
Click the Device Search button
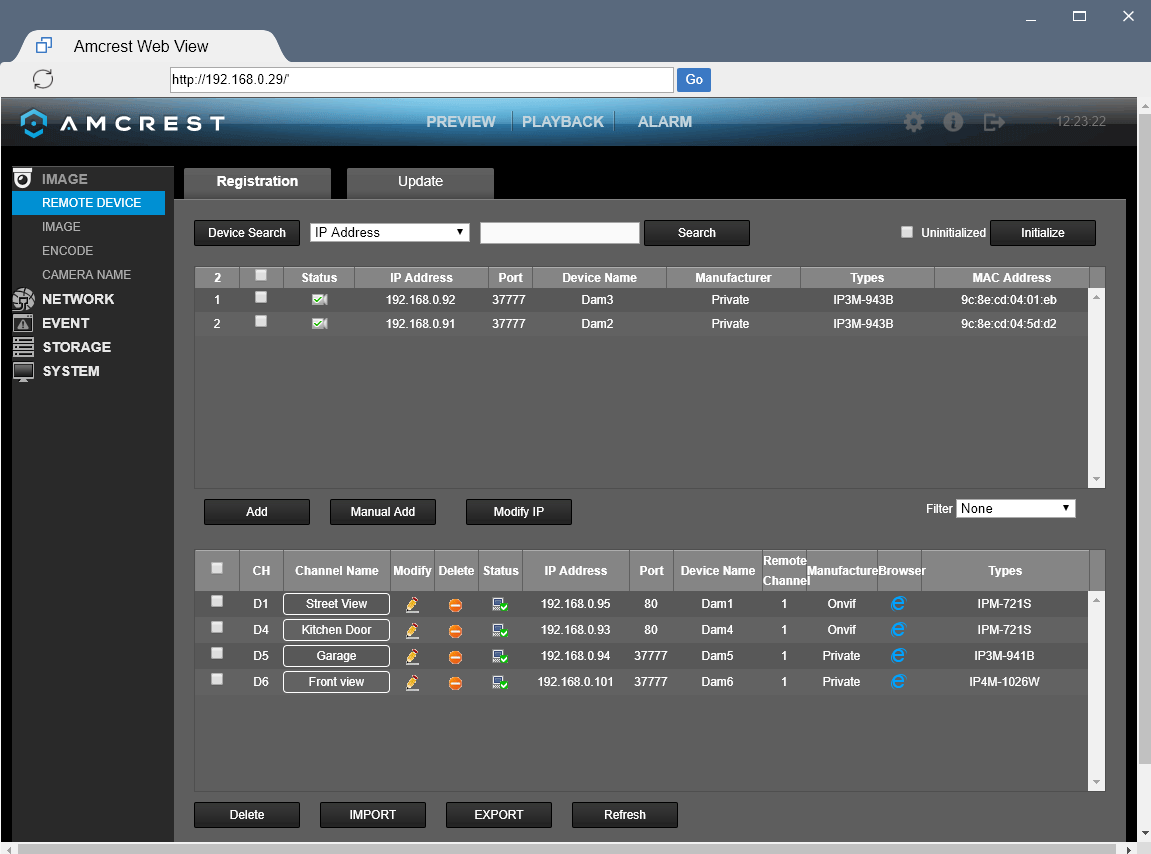click(x=247, y=233)
